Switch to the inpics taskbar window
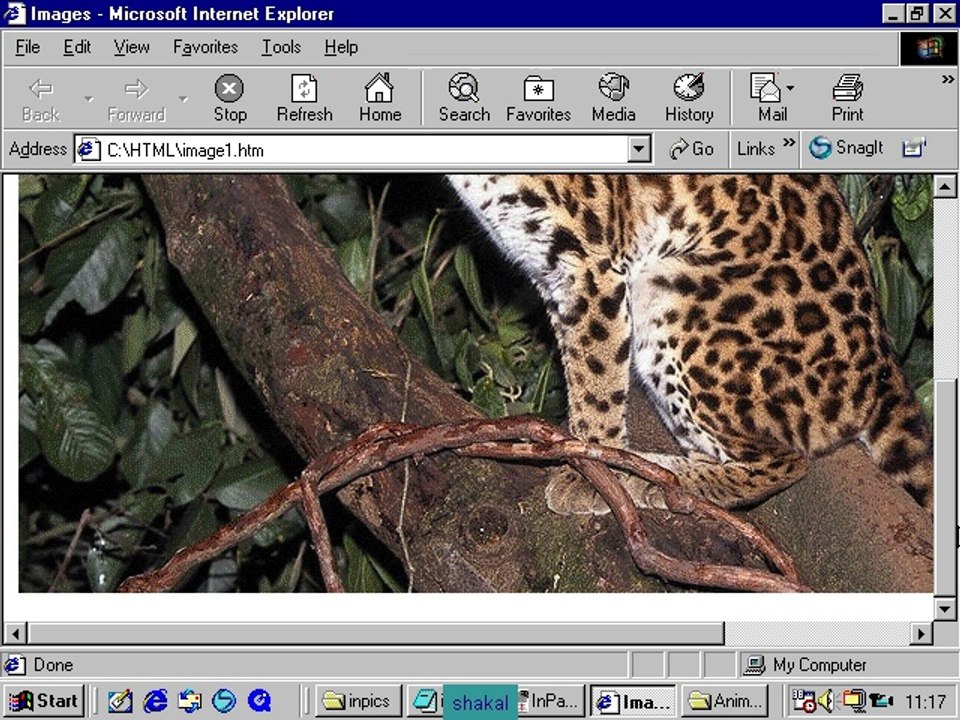 (358, 701)
